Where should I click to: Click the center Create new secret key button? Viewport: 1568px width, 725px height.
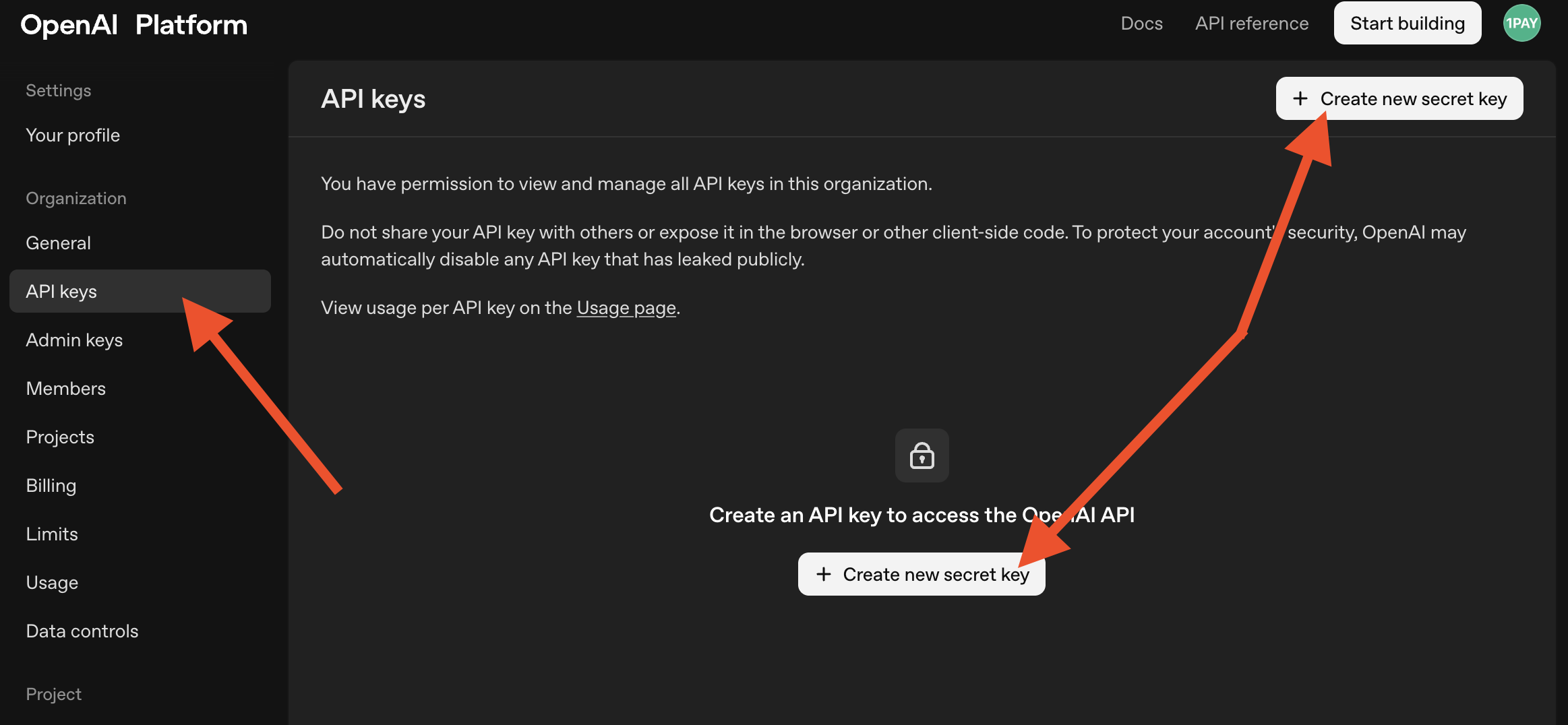coord(921,574)
